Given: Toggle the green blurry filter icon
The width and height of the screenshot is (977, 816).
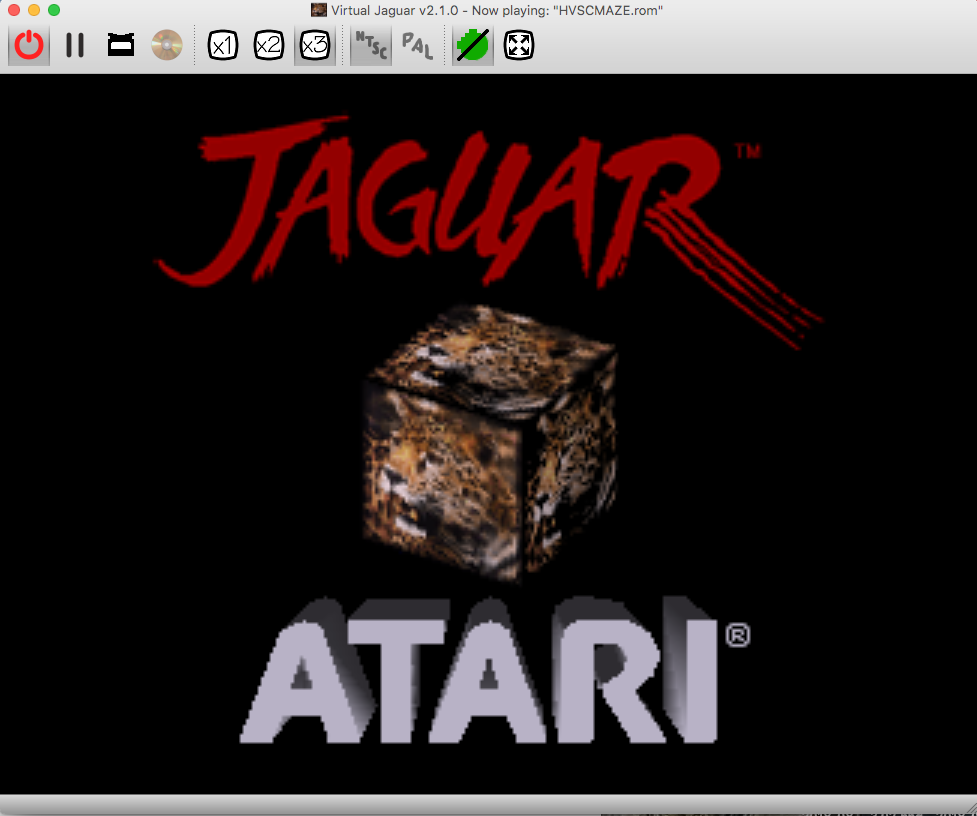Looking at the screenshot, I should pyautogui.click(x=472, y=45).
